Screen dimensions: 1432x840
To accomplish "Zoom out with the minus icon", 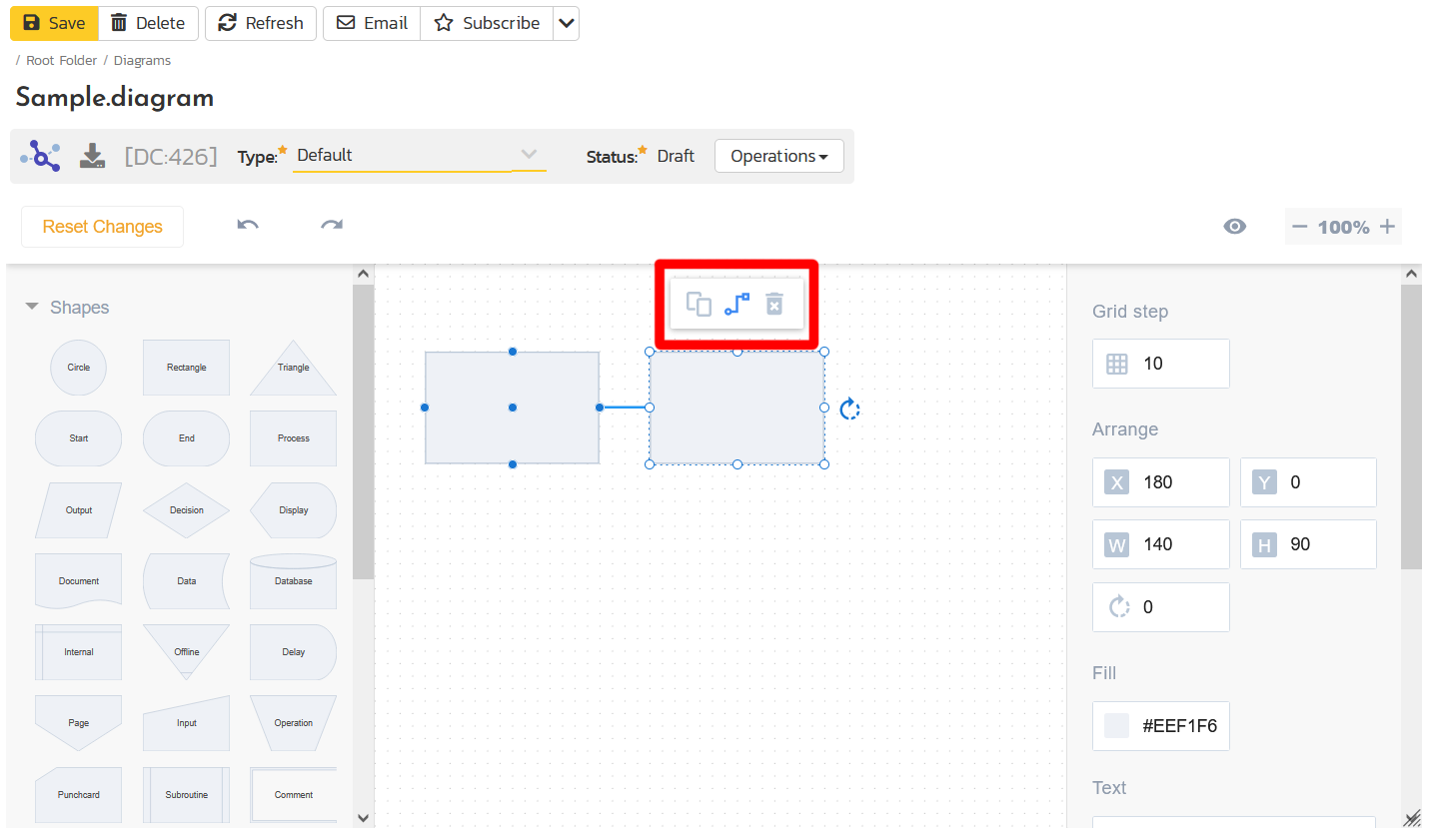I will point(1299,227).
